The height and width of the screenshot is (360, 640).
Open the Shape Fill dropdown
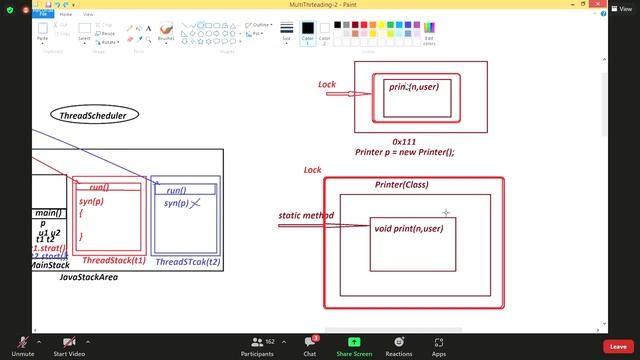coord(255,34)
